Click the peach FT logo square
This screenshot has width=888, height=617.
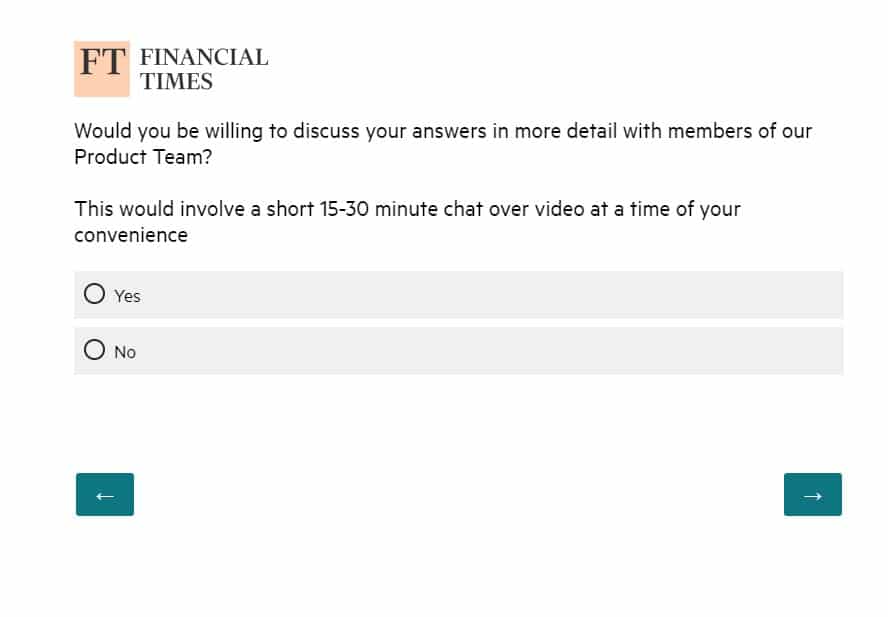click(102, 69)
